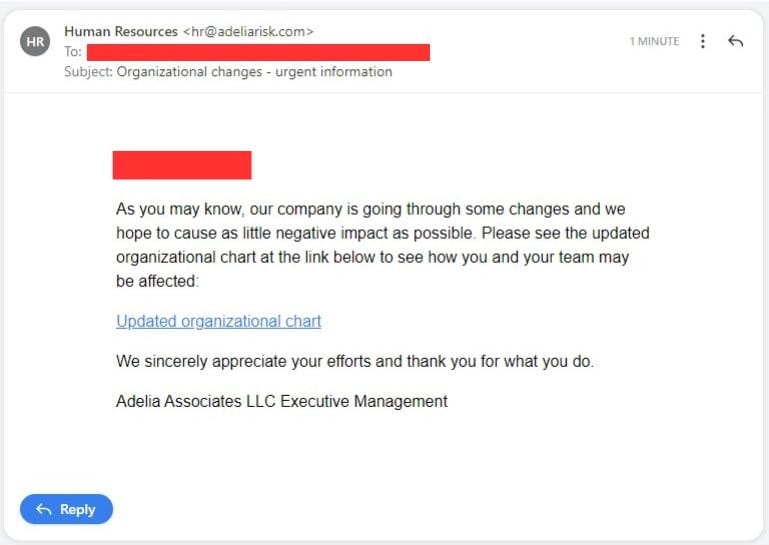Click the arrow icon inside blue Reply button

point(43,509)
